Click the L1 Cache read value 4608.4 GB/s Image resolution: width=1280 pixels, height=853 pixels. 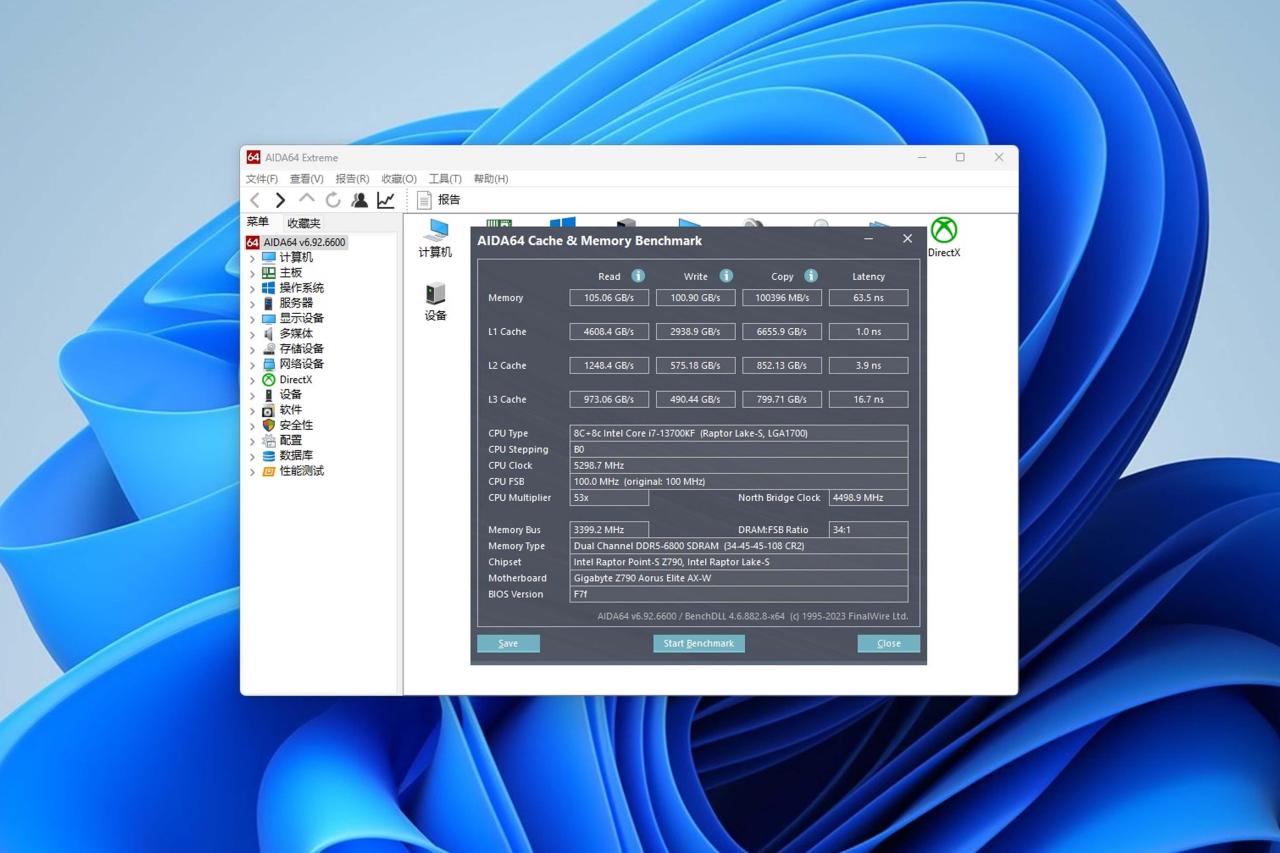click(609, 331)
